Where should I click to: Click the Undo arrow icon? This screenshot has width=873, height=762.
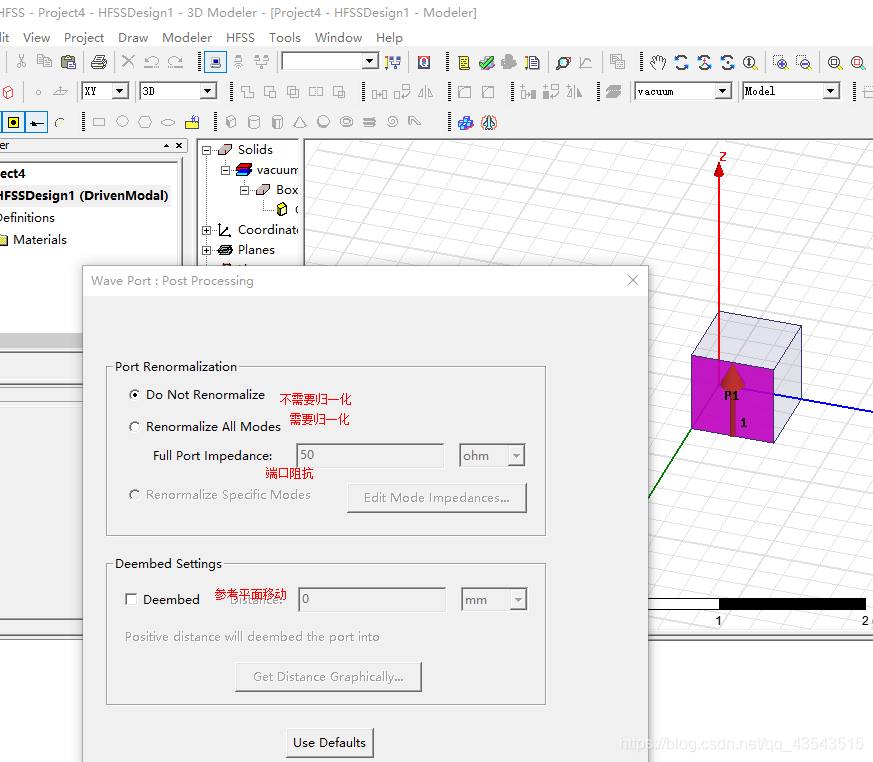coord(151,62)
